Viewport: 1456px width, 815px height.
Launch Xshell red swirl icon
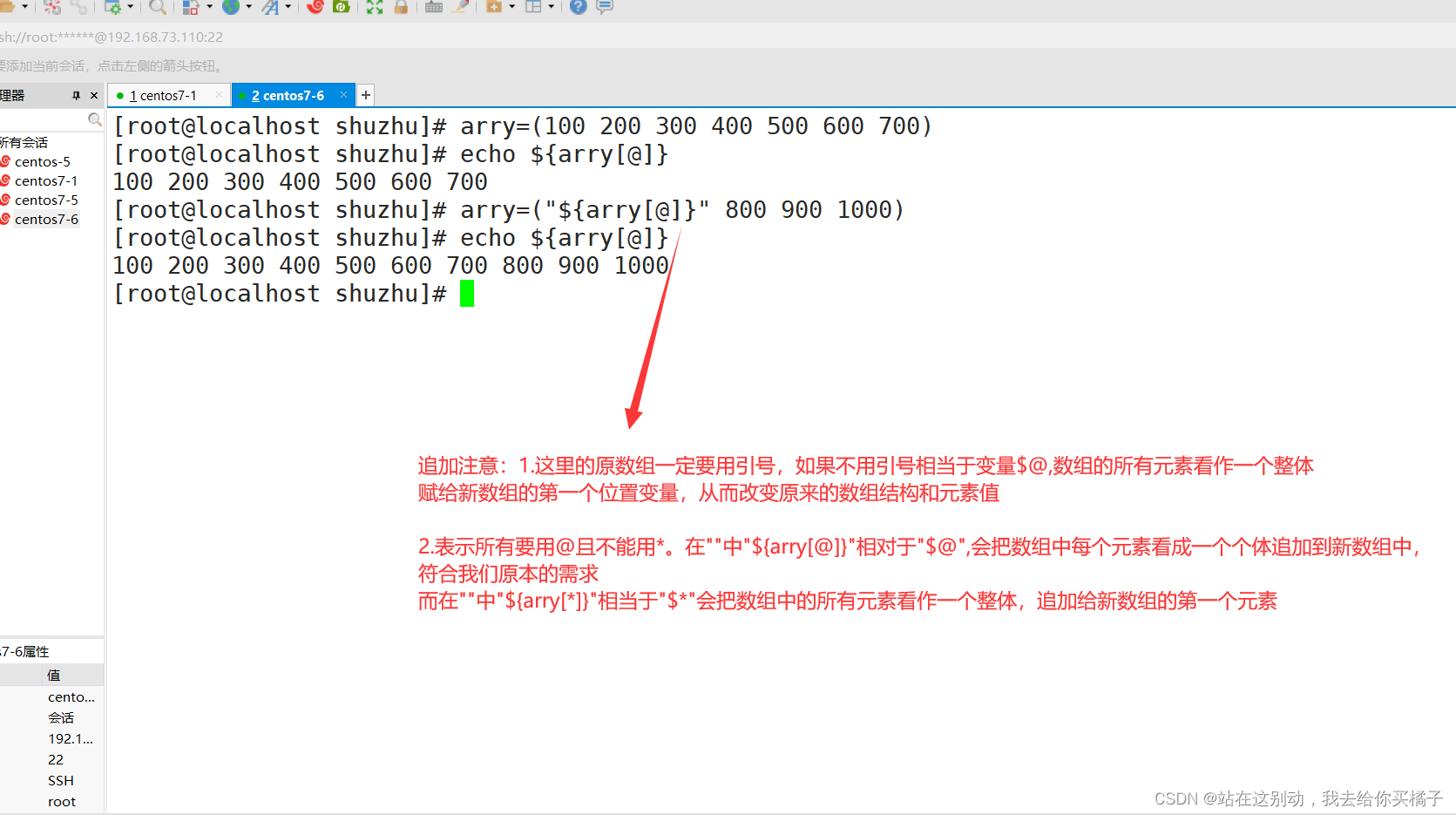coord(315,7)
